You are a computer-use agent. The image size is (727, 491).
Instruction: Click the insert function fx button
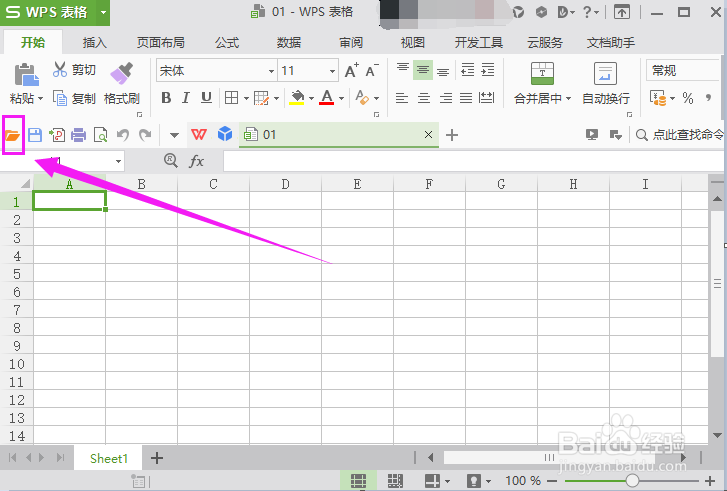point(197,161)
